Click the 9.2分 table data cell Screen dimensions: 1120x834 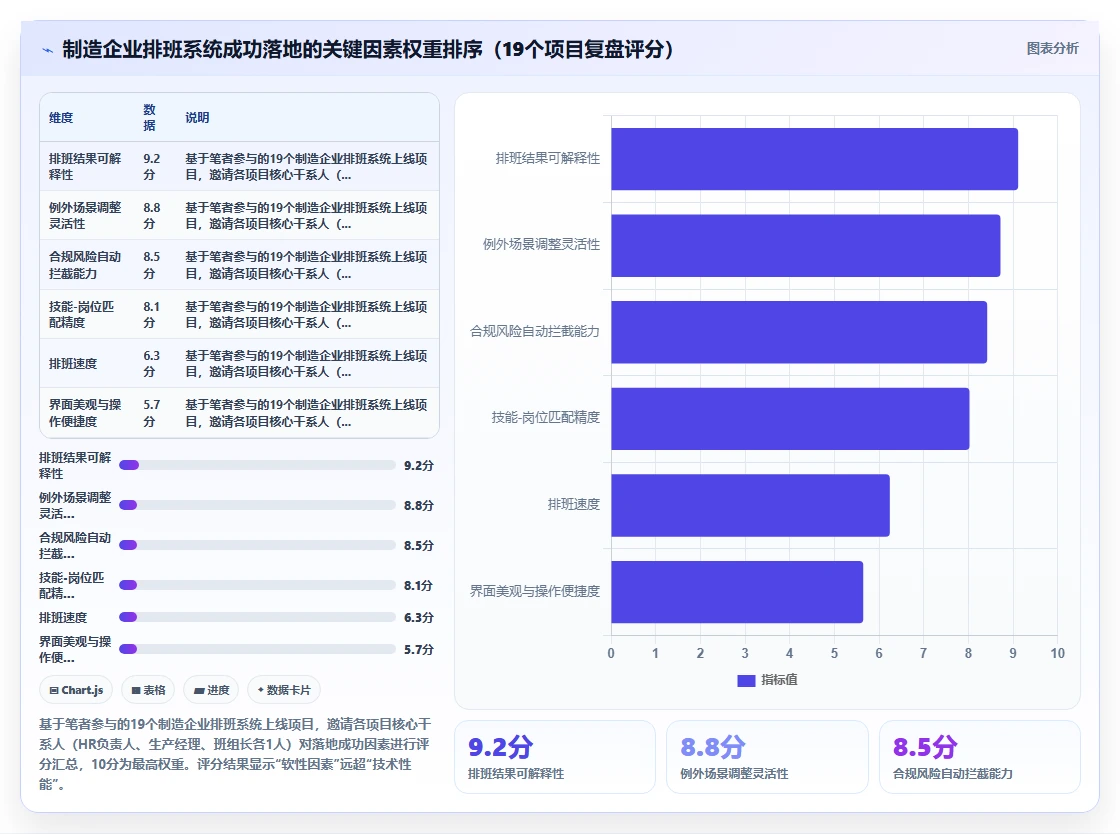point(155,166)
